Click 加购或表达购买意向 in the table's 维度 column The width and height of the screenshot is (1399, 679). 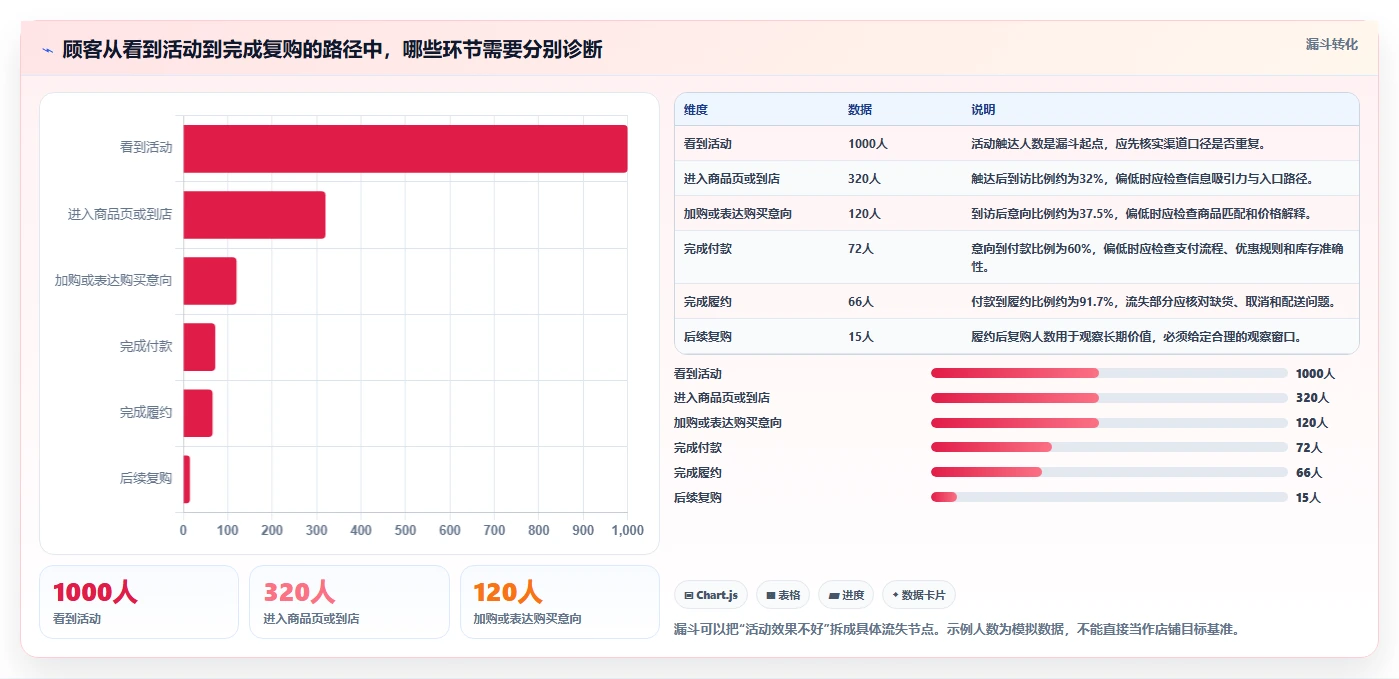click(x=738, y=214)
